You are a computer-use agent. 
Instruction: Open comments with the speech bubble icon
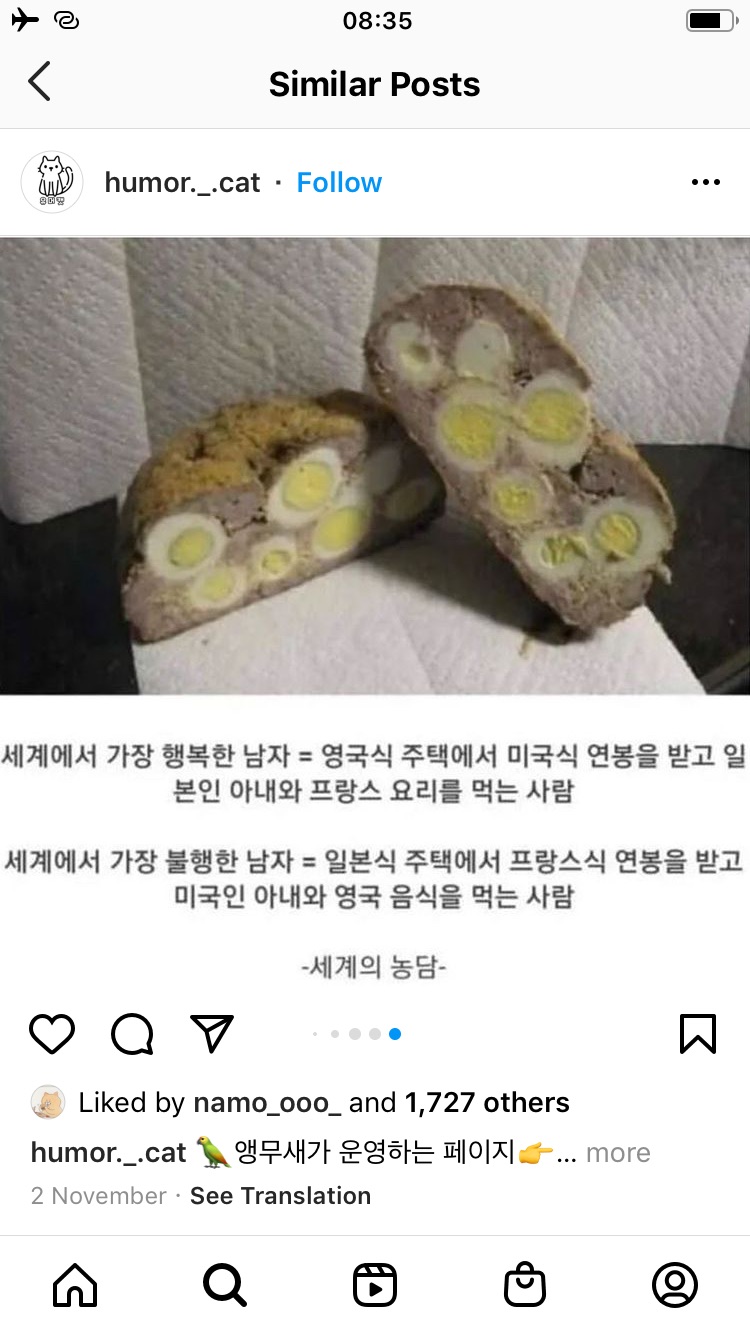point(132,1034)
